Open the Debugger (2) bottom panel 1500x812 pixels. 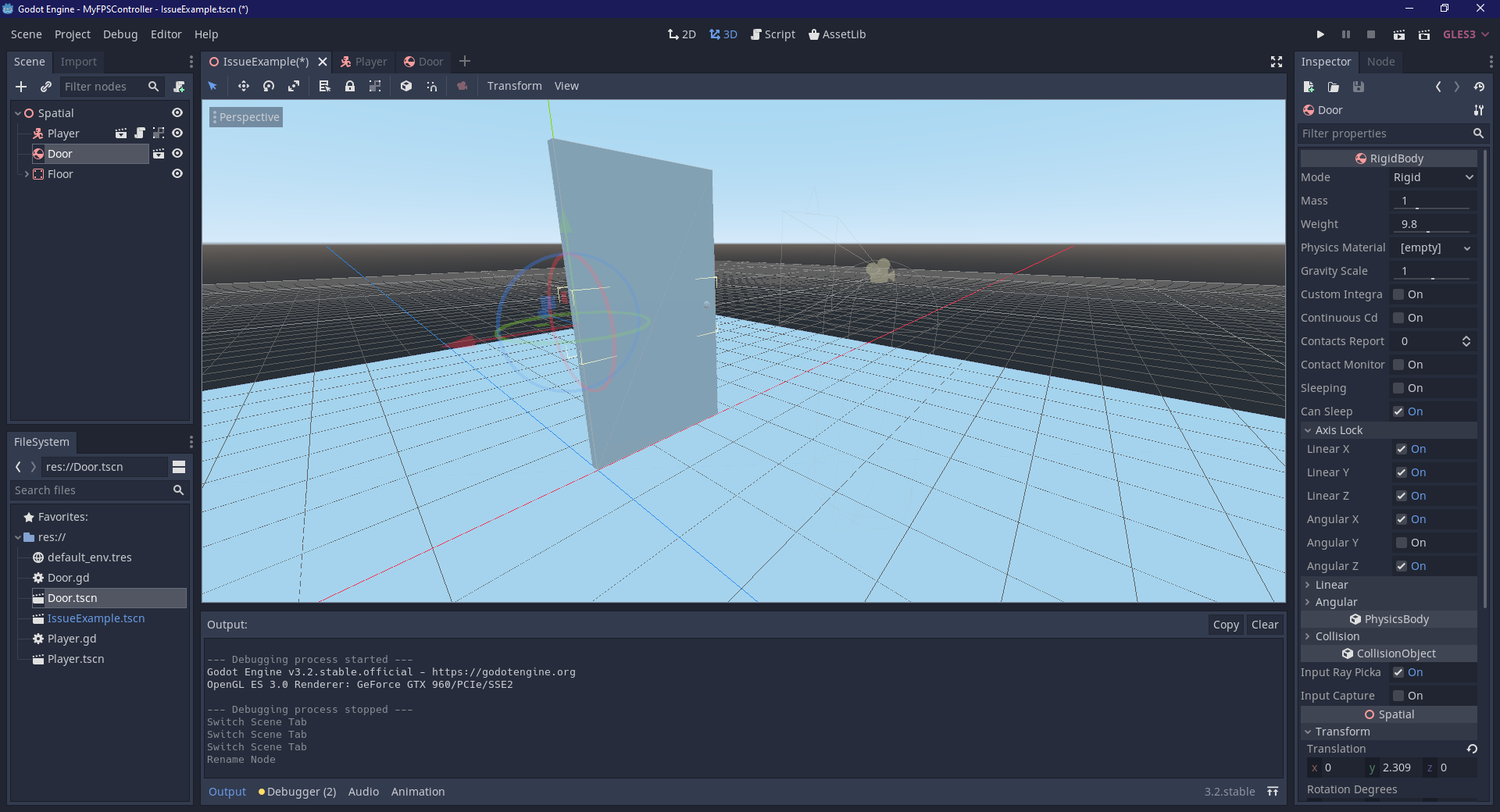(298, 792)
